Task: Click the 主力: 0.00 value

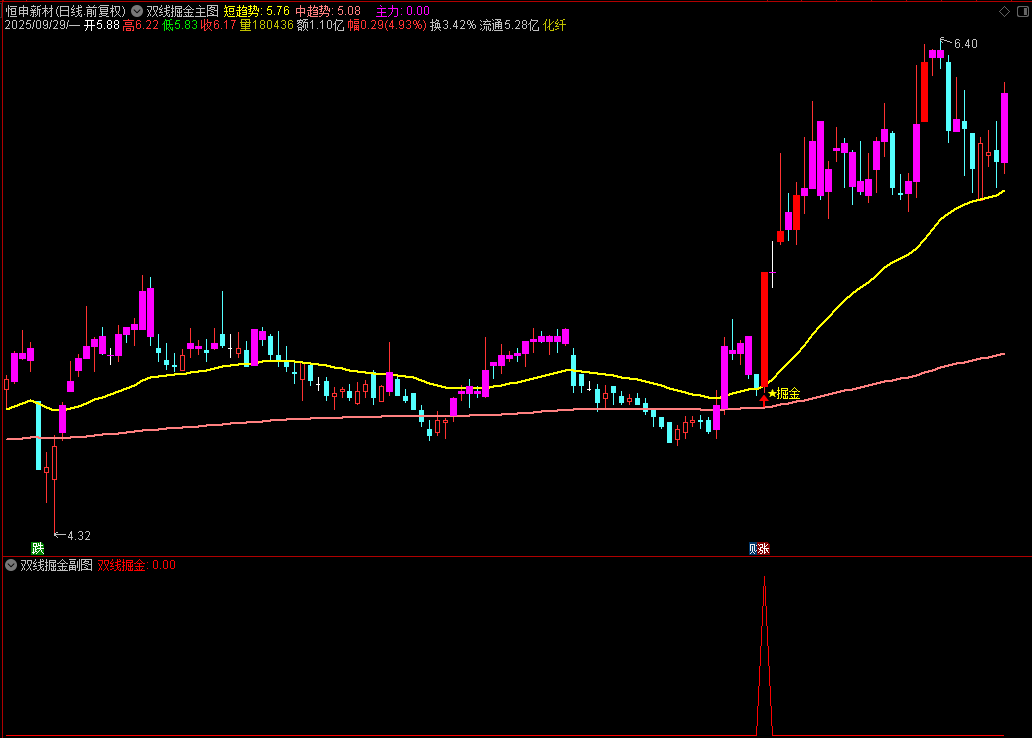Action: (402, 11)
